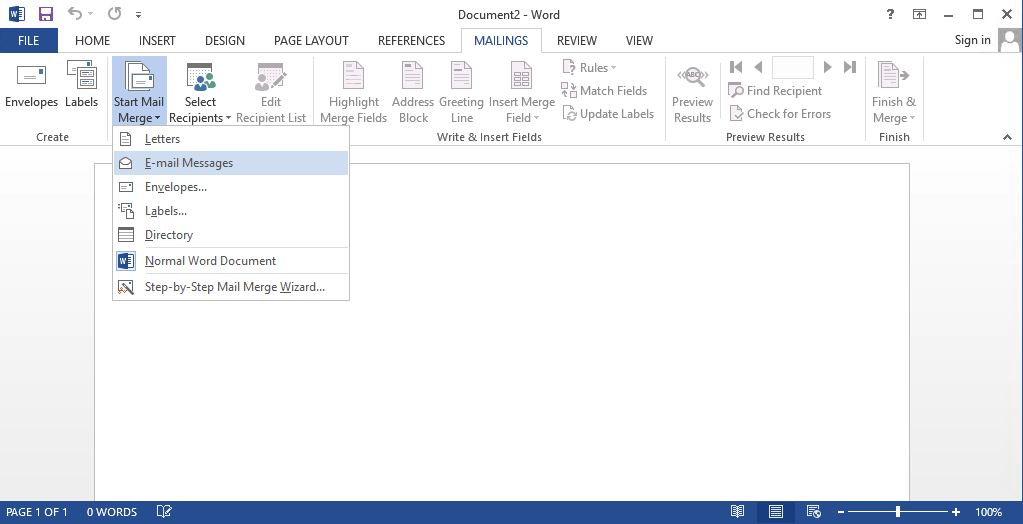
Task: Choose Labels... from the dropdown menu
Action: (231, 211)
